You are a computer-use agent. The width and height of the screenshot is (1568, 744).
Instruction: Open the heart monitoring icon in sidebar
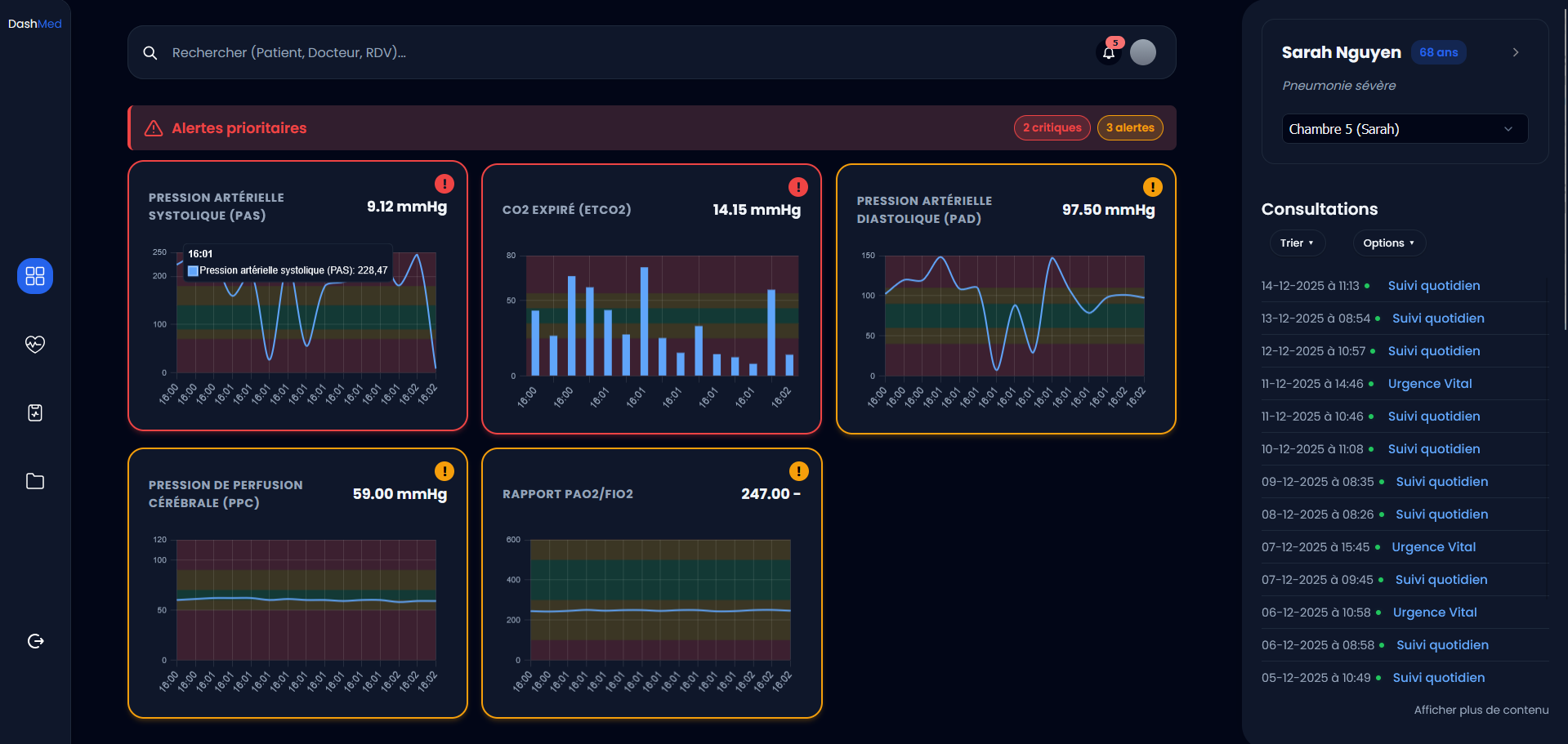(x=35, y=344)
